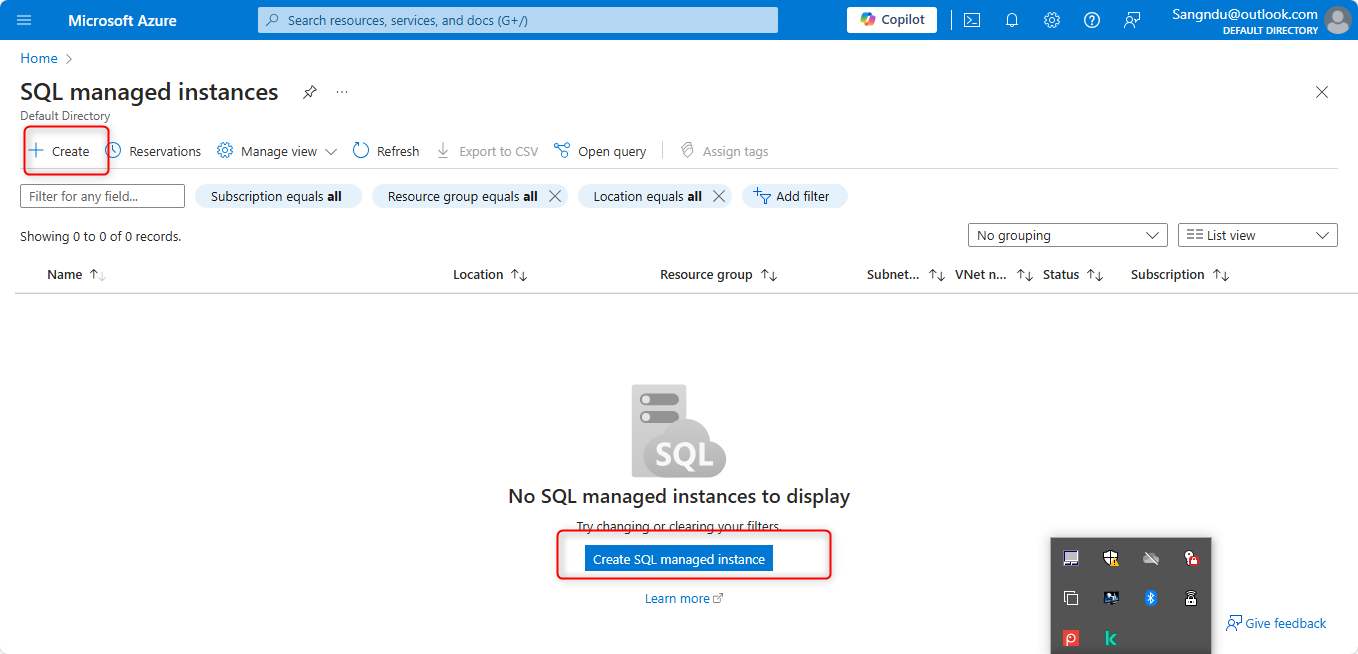Click the portal search box
The width and height of the screenshot is (1358, 654).
click(518, 20)
